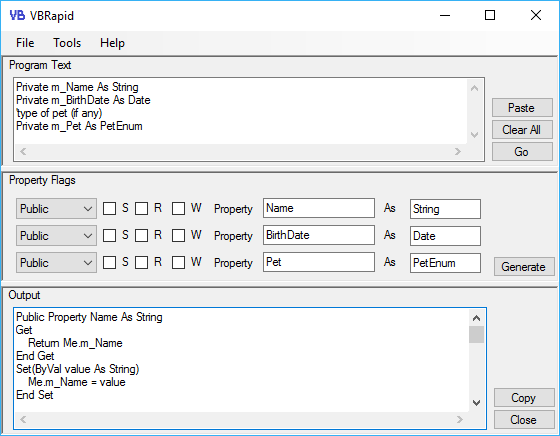Open the Public dropdown for Name property
The image size is (560, 436).
[x=56, y=209]
